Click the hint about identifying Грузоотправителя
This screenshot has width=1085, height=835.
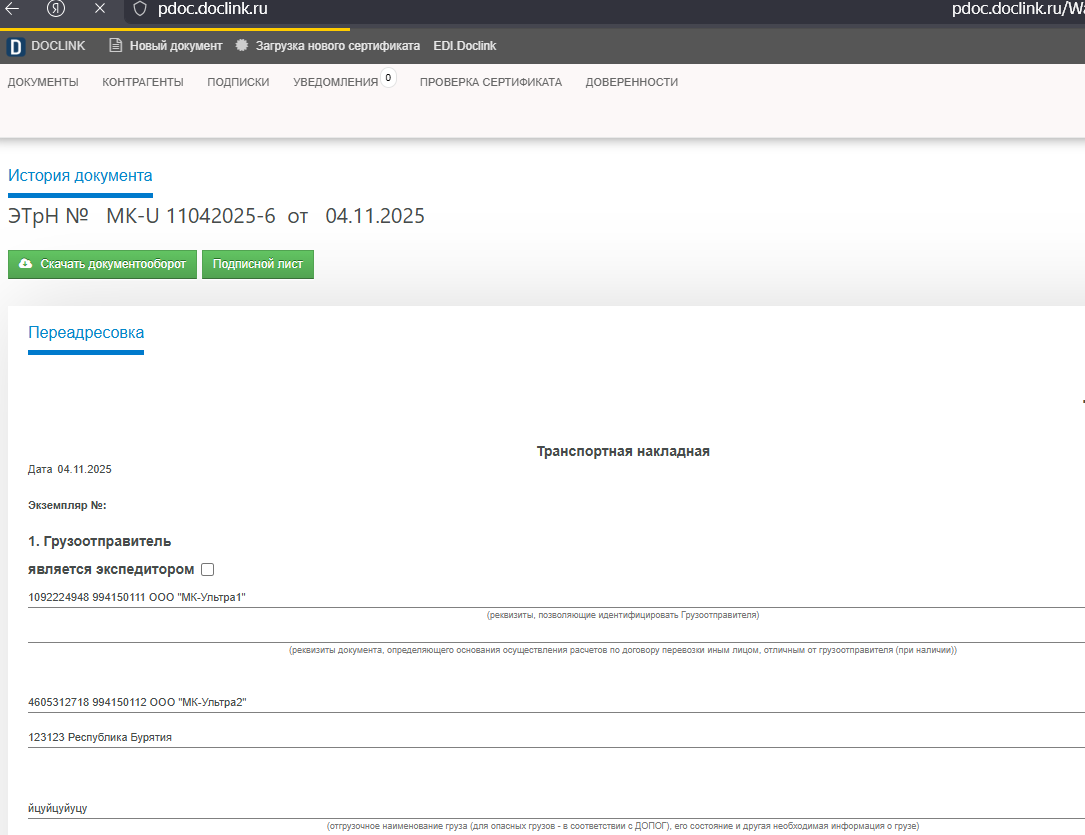(623, 615)
